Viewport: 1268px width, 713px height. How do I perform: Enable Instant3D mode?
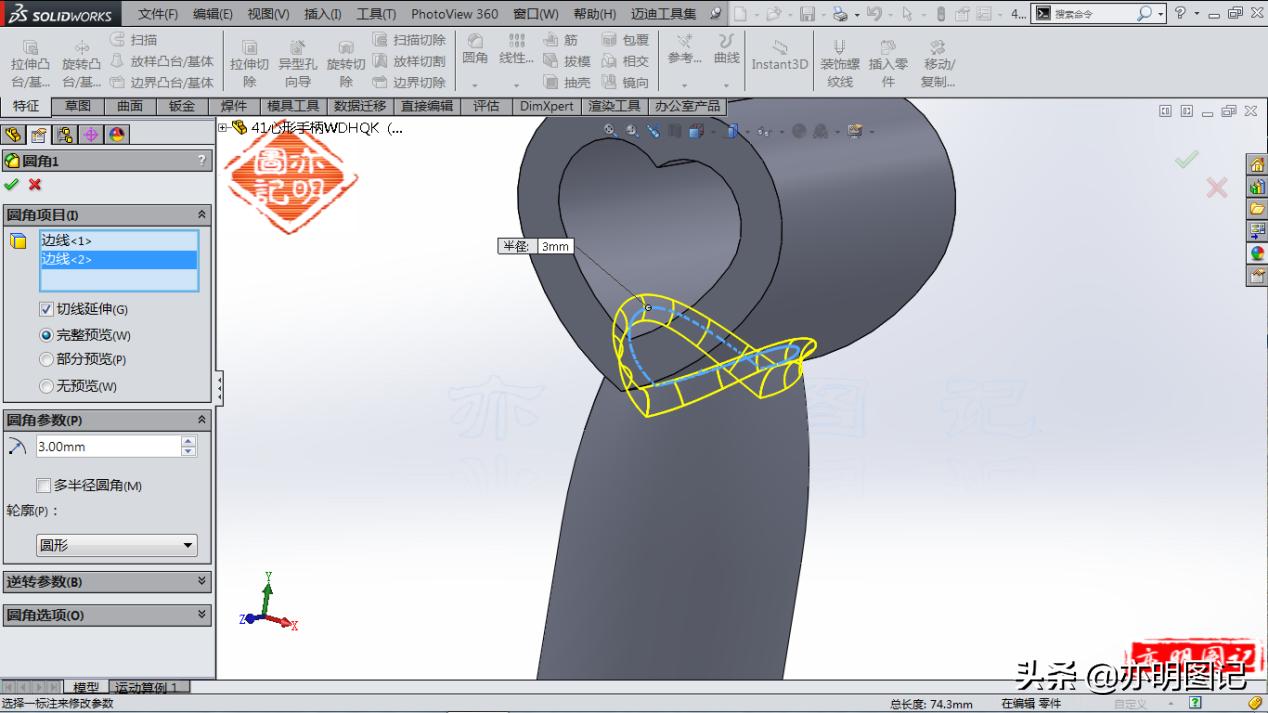point(780,58)
